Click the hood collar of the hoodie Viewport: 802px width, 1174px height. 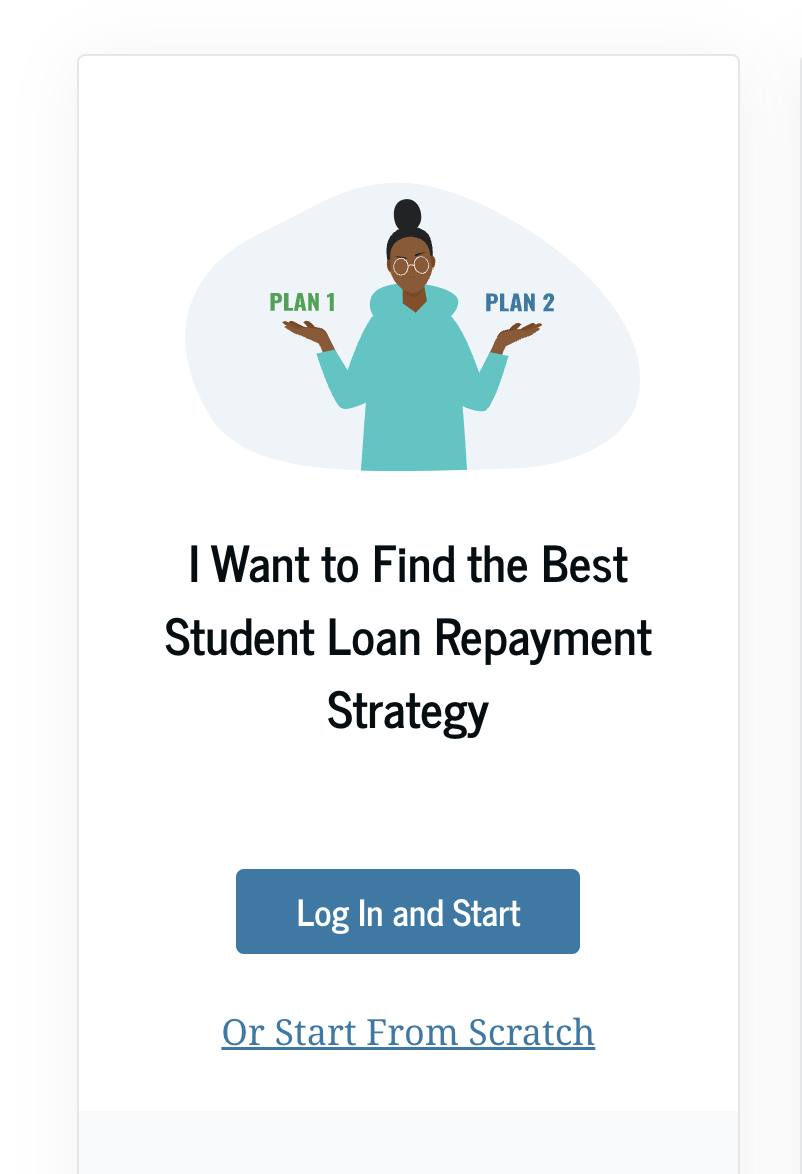pyautogui.click(x=412, y=300)
